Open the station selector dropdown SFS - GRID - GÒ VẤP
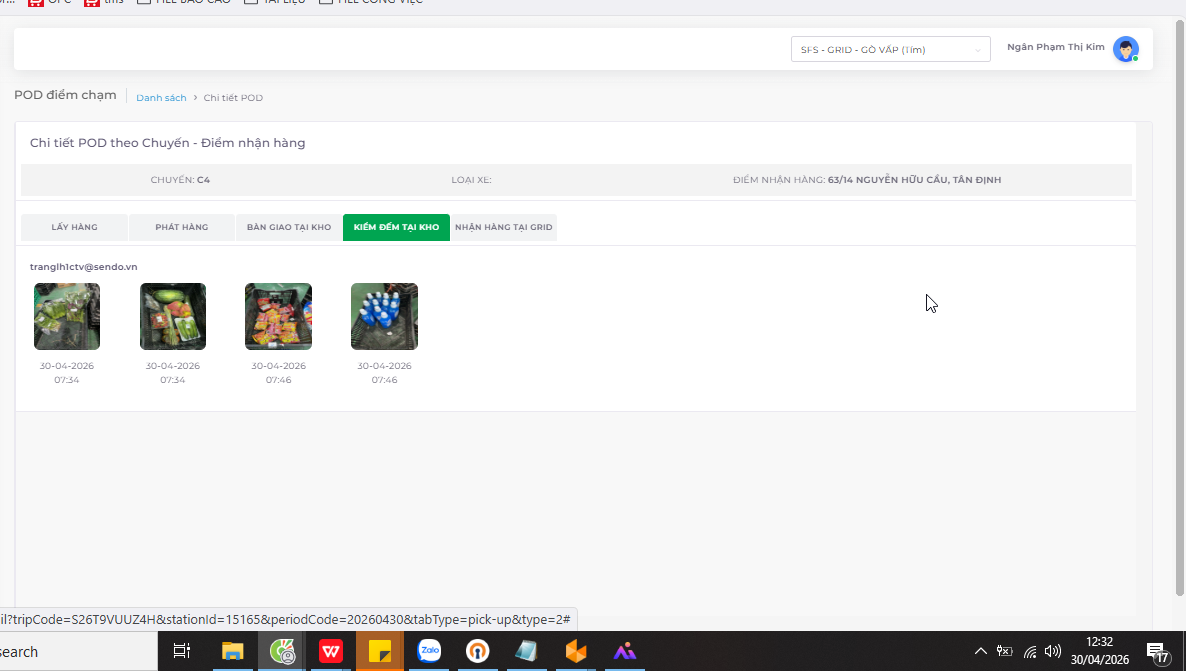Viewport: 1186px width, 671px height. click(x=890, y=49)
